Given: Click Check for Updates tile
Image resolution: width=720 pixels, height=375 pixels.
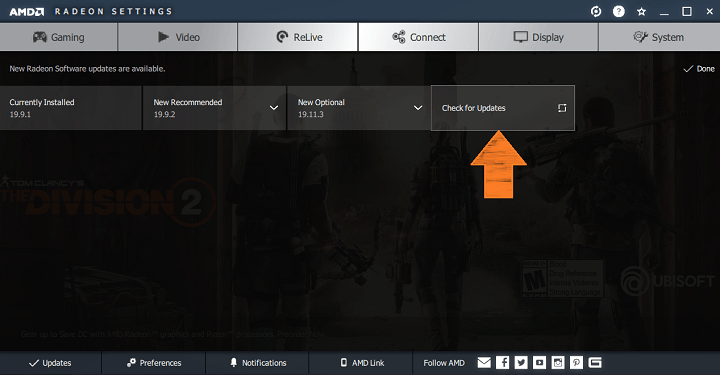Looking at the screenshot, I should tap(503, 108).
